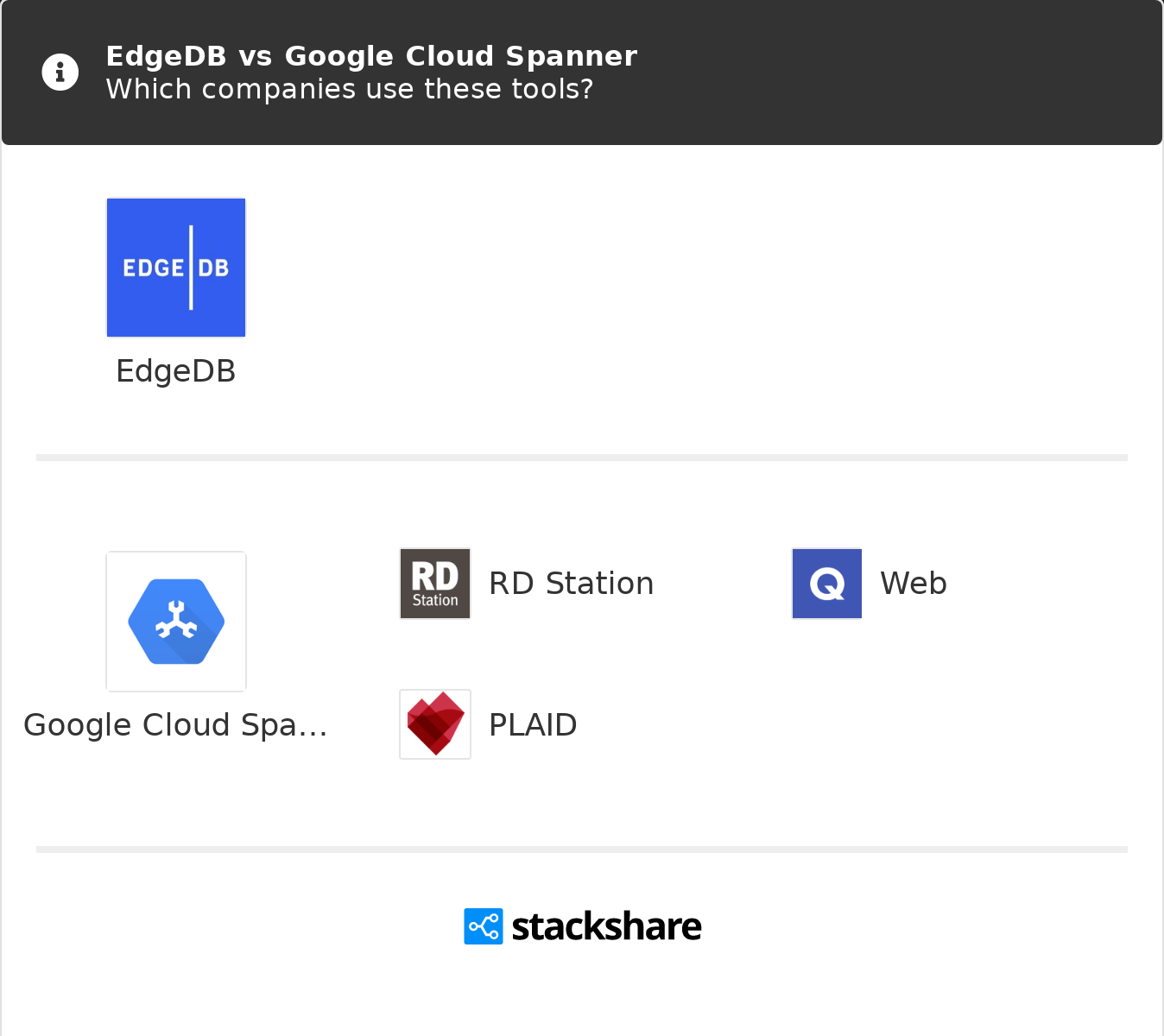The height and width of the screenshot is (1036, 1164).
Task: Click the StackShare share-node icon
Action: coord(484,926)
